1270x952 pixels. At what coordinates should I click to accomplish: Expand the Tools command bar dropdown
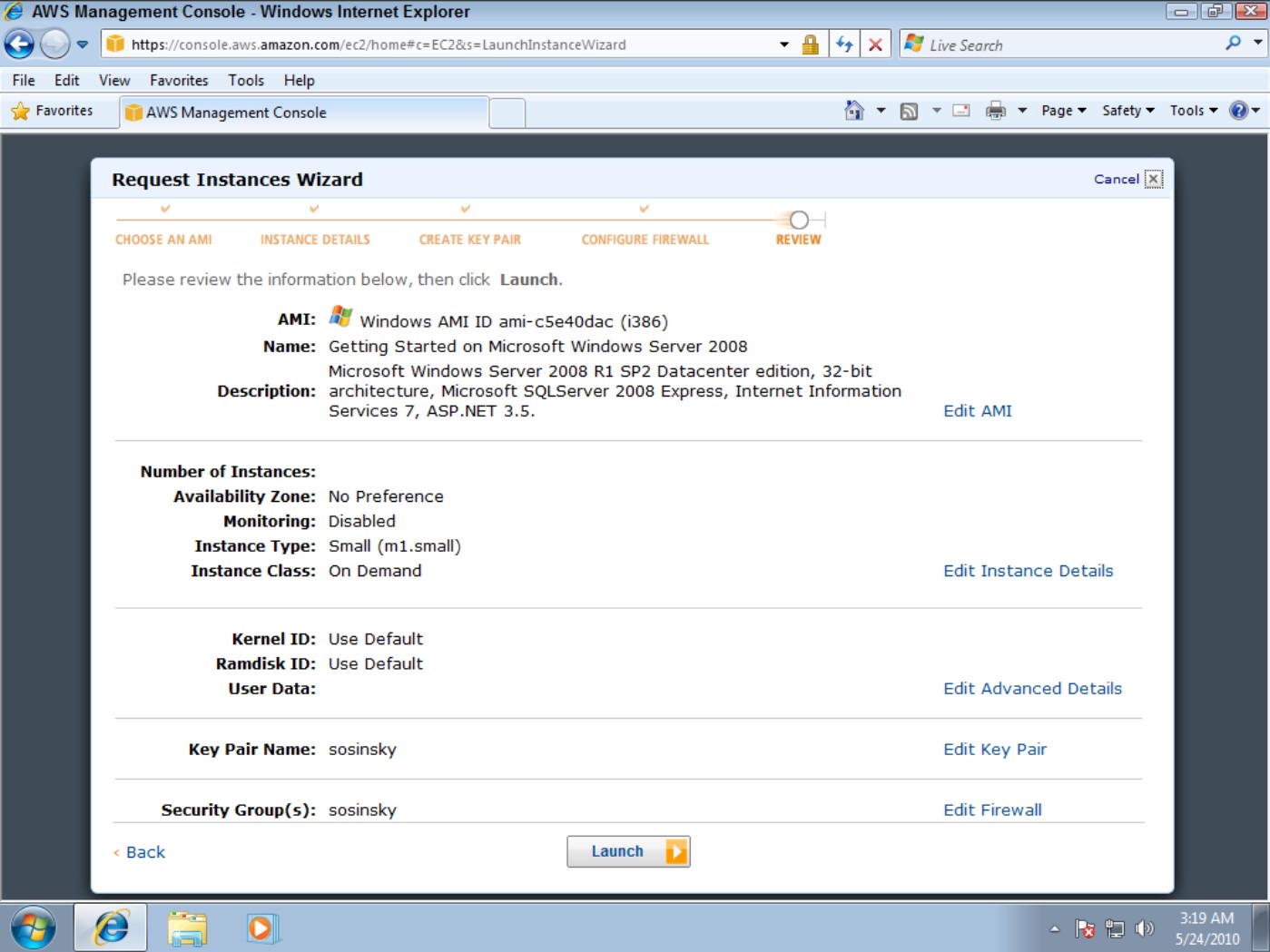click(x=1193, y=111)
